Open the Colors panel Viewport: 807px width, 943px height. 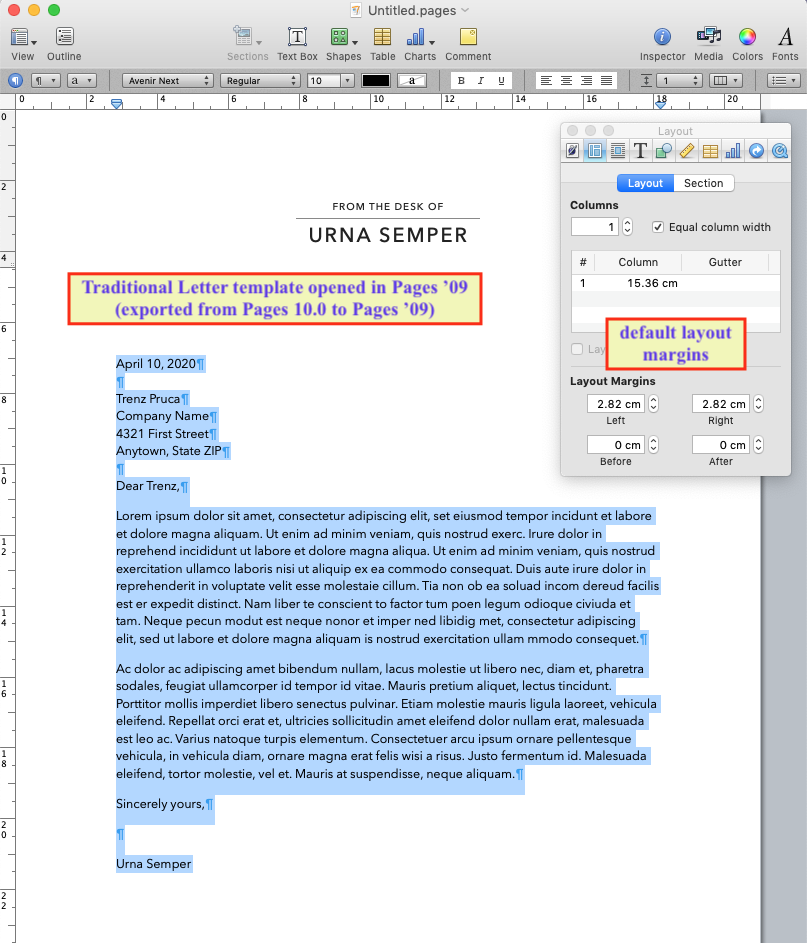tap(747, 44)
